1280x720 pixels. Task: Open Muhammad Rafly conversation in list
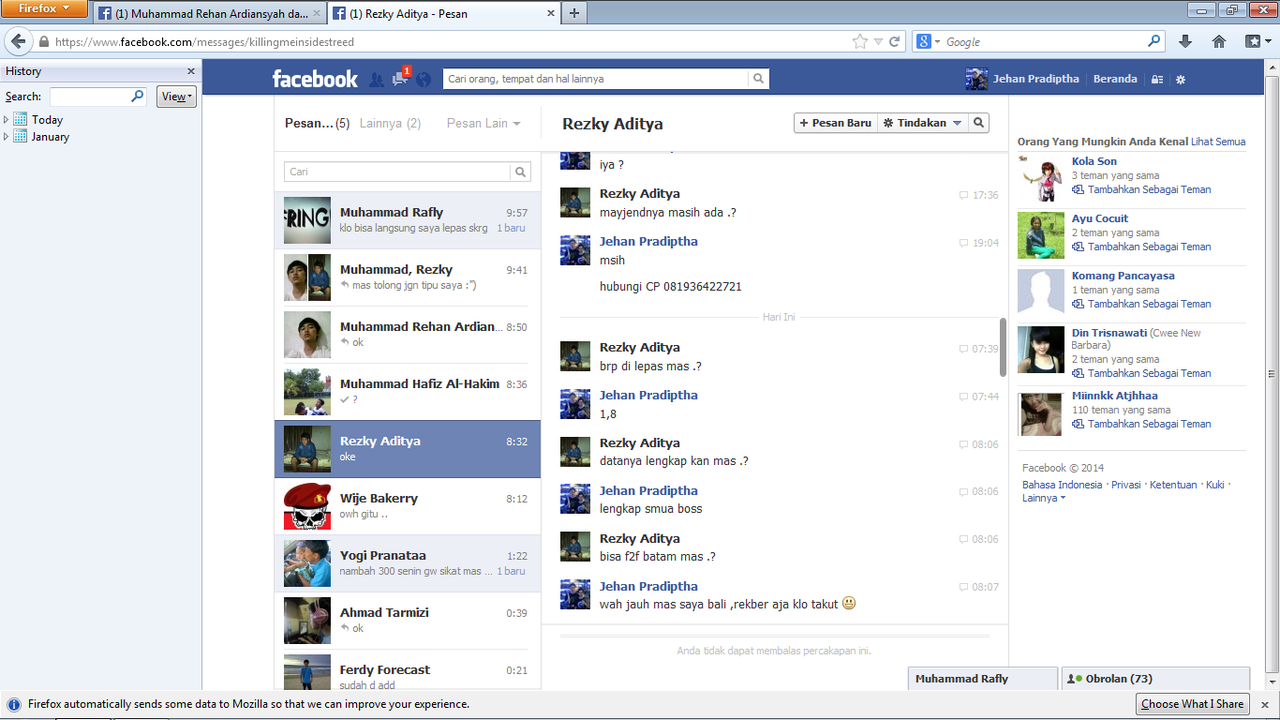(407, 220)
